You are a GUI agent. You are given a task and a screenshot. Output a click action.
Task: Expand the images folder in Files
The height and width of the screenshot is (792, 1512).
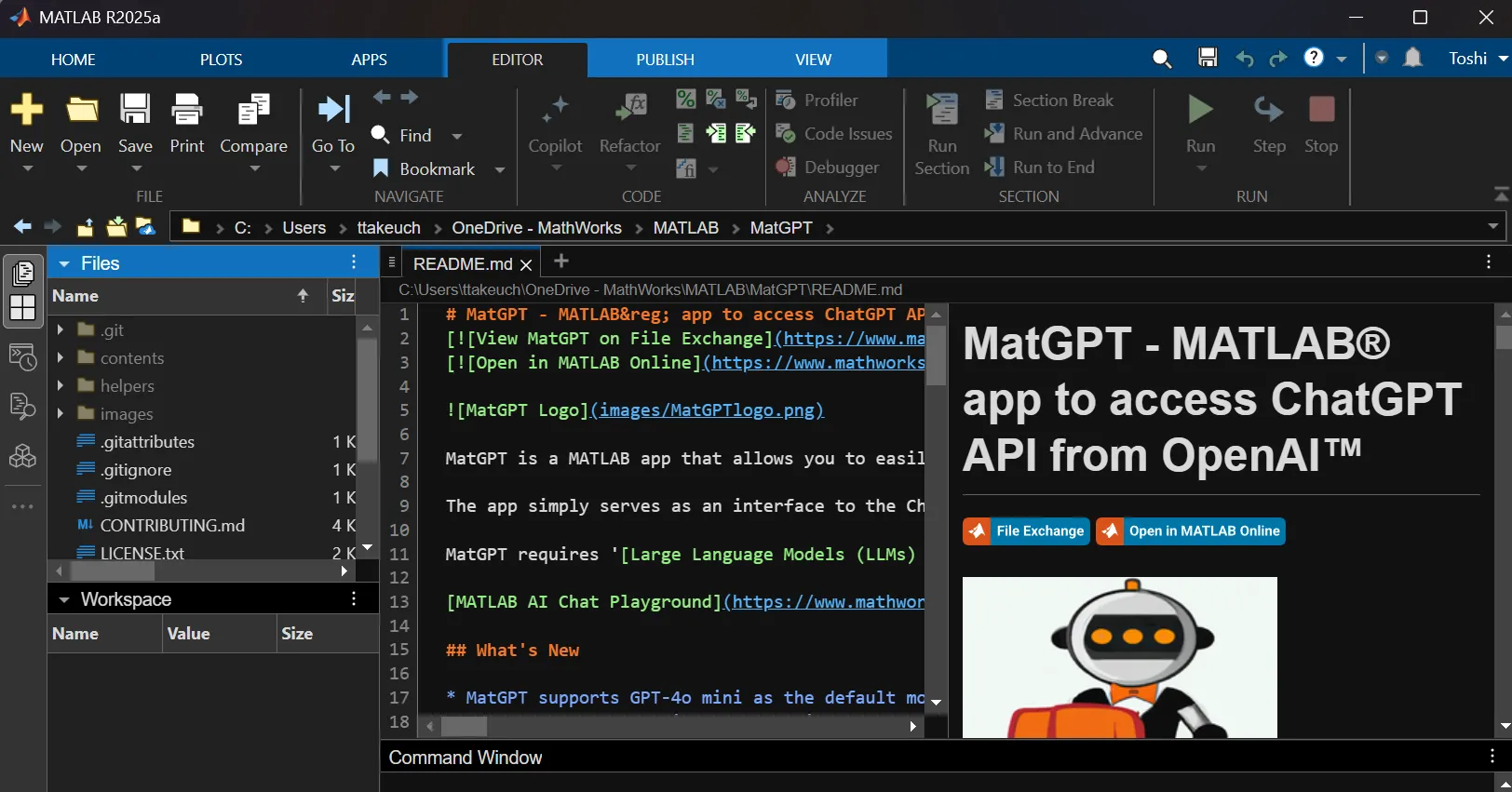tap(61, 414)
